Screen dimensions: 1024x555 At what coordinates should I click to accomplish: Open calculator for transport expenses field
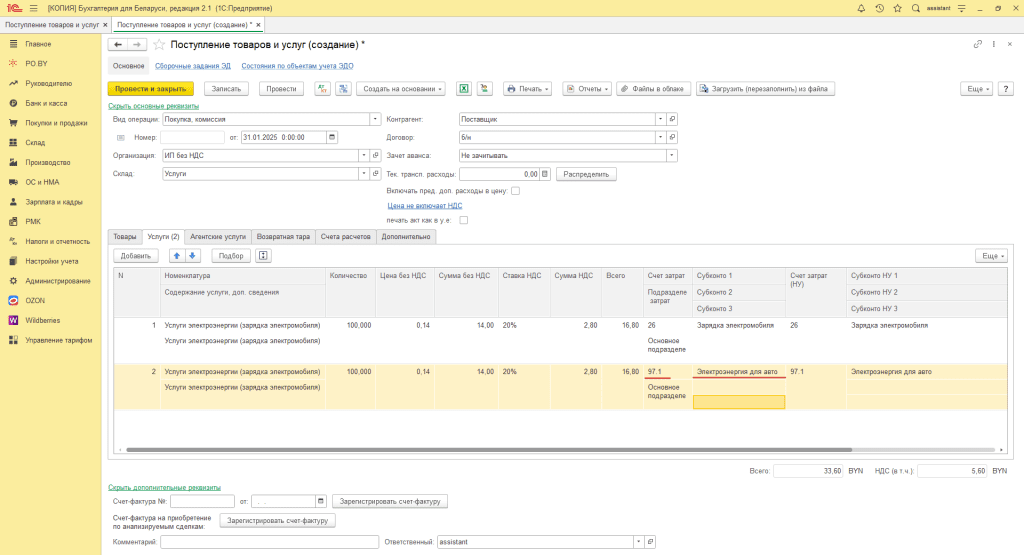545,173
